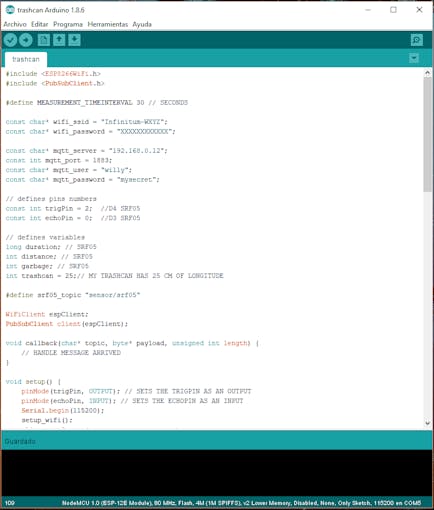Image resolution: width=434 pixels, height=510 pixels.
Task: Click the wifi_password declaration line
Action: [x=91, y=132]
